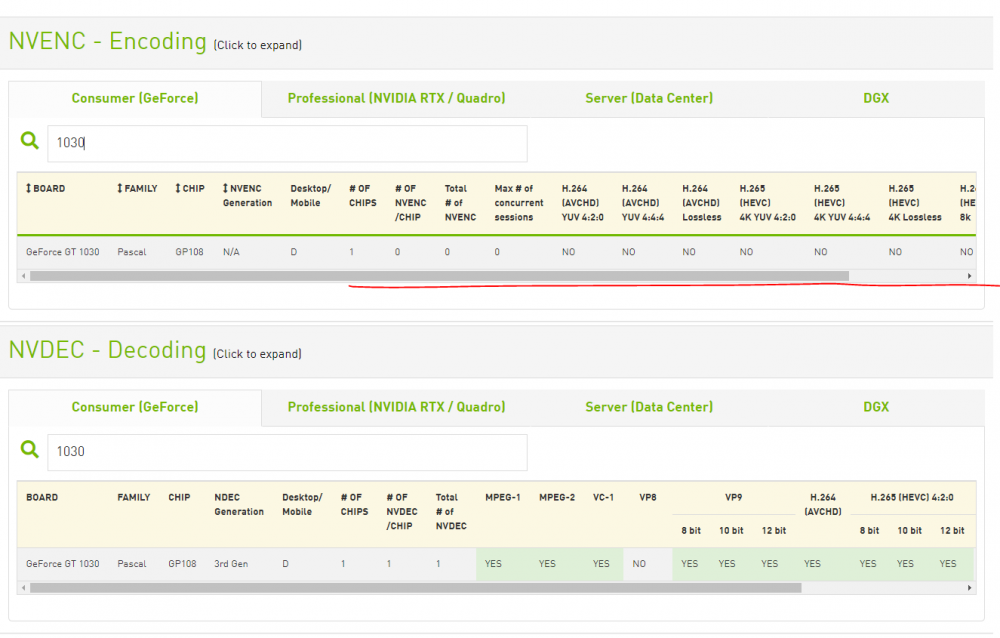Click the NVDEC table's right scroll arrow

pos(969,588)
